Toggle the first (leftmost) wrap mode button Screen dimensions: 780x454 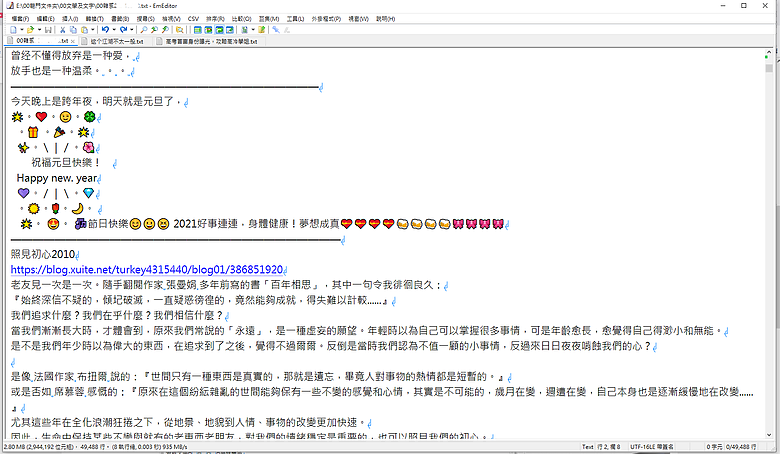click(197, 30)
